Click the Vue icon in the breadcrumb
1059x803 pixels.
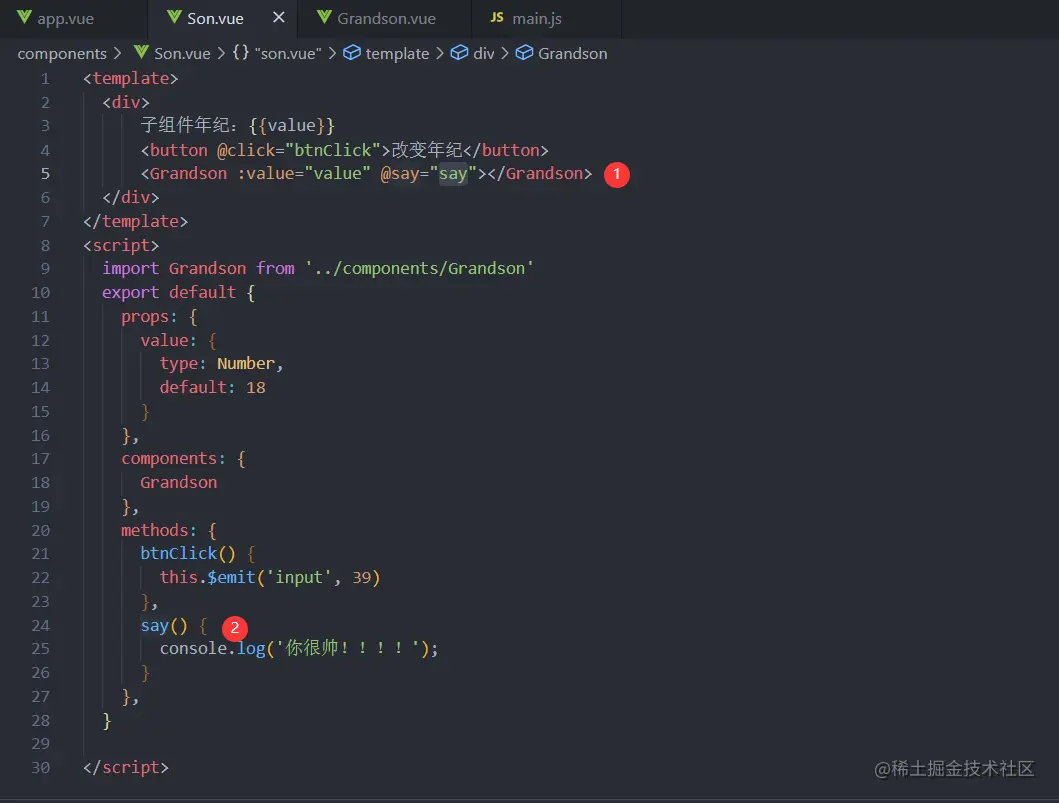pos(141,52)
